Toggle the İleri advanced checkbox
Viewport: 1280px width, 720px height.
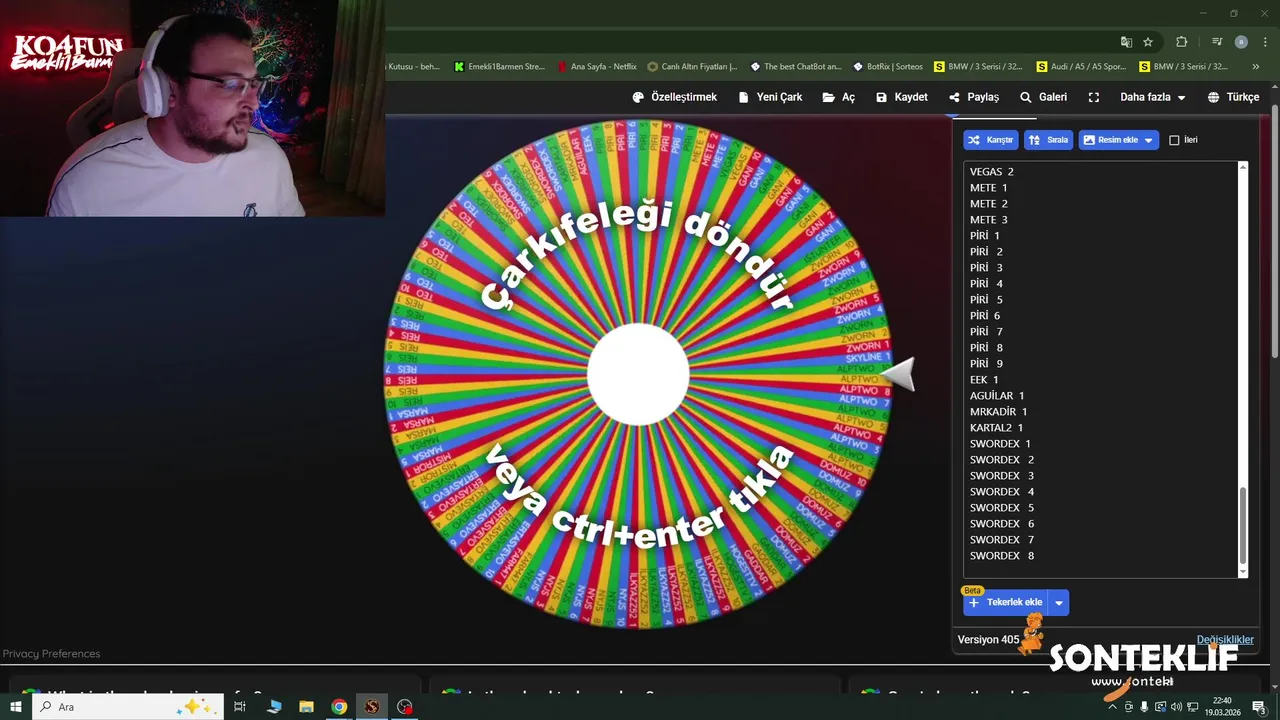(x=1174, y=140)
